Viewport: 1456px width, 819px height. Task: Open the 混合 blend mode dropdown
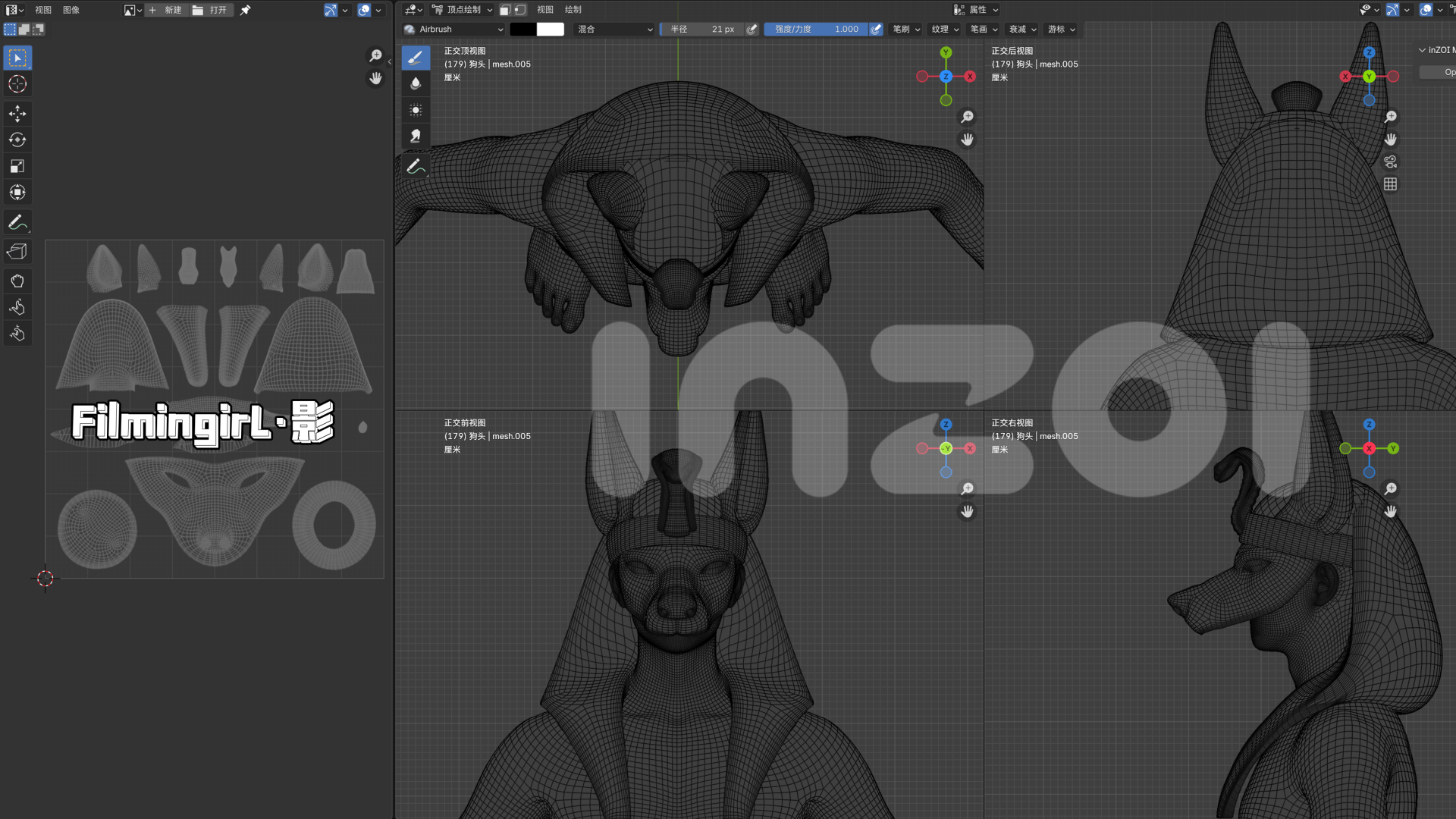click(x=614, y=30)
